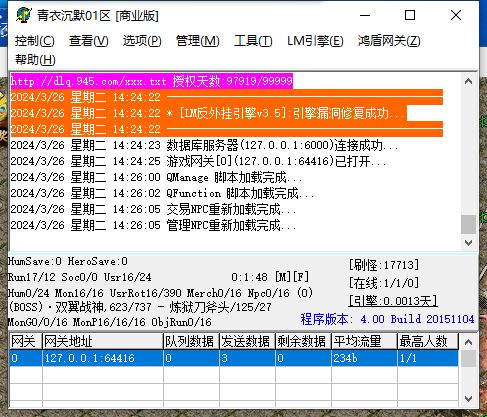Click the 1/1 max users cell
The height and width of the screenshot is (417, 487).
tap(428, 358)
